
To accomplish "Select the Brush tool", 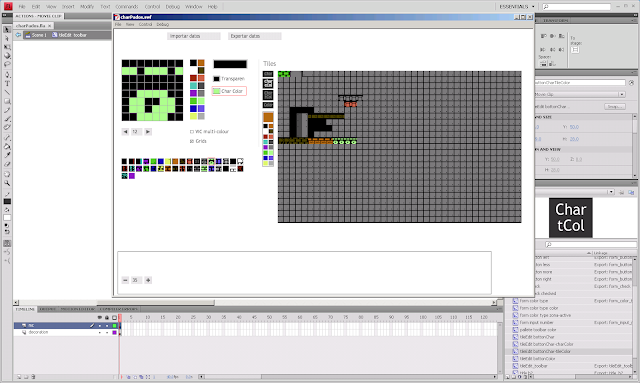I will pos(7,118).
